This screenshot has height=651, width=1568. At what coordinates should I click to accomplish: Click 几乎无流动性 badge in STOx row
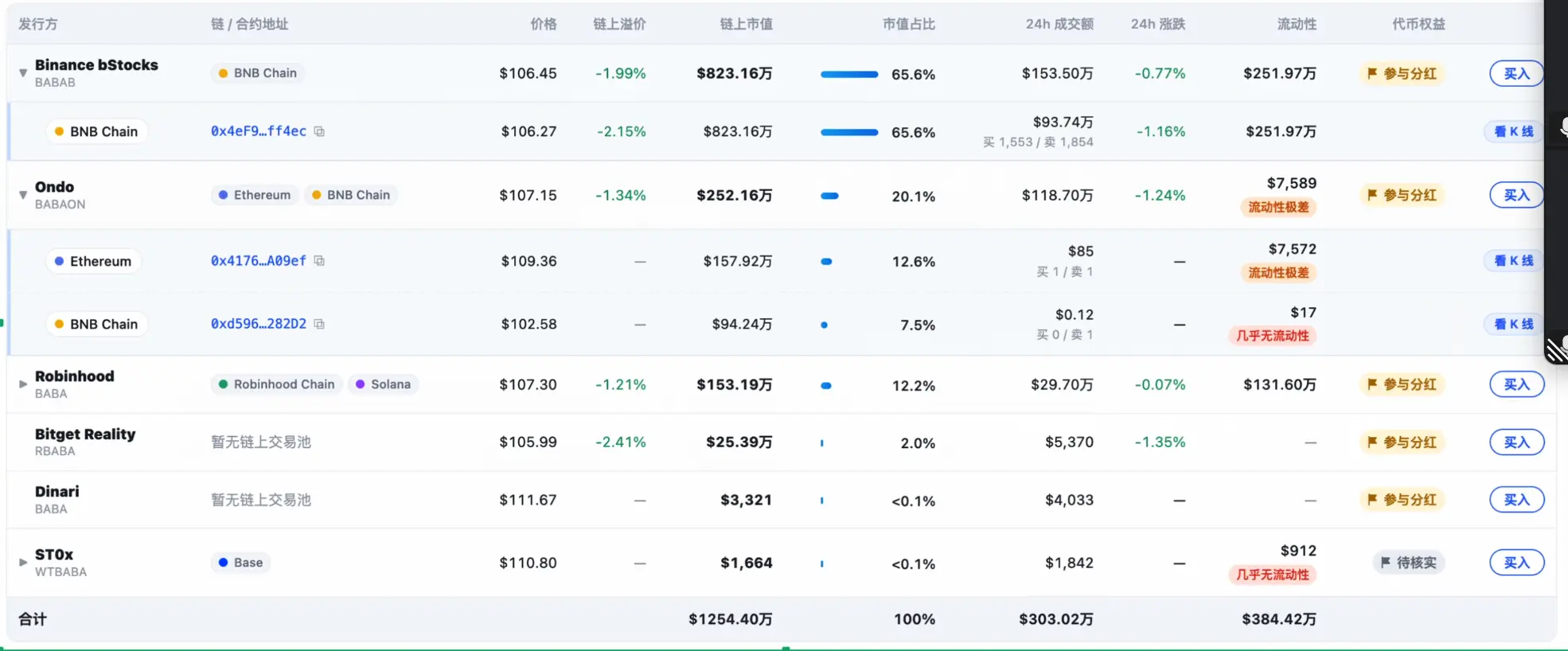point(1272,575)
